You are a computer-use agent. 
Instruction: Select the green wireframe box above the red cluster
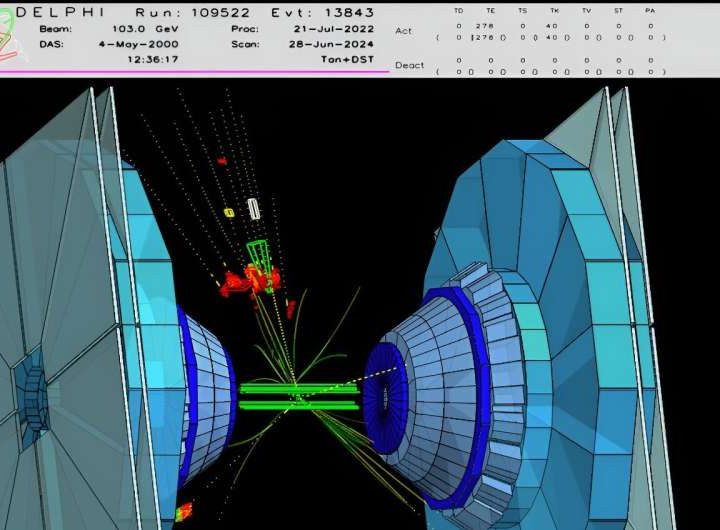258,253
